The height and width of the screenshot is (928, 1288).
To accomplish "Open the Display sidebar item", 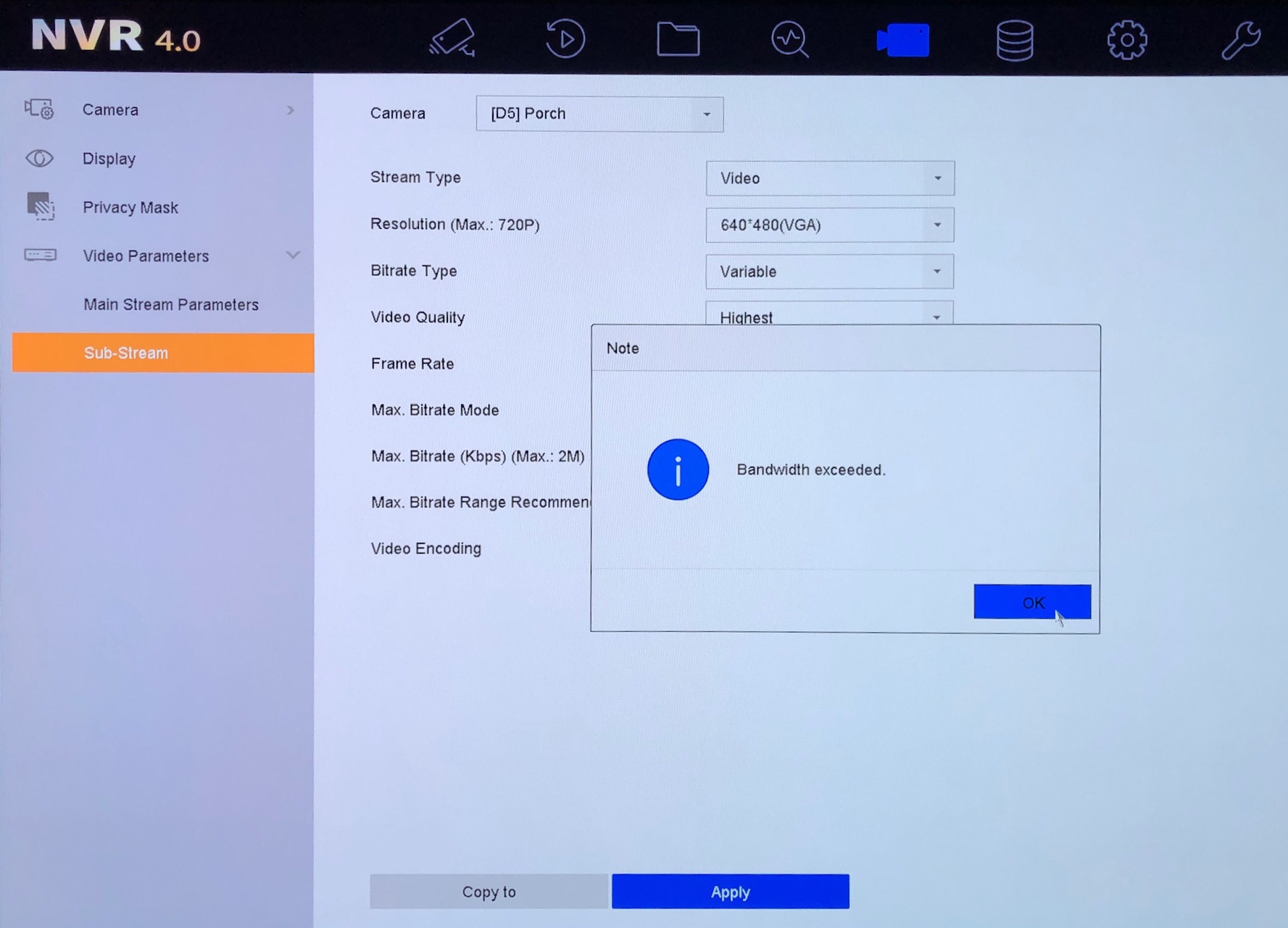I will (x=109, y=159).
